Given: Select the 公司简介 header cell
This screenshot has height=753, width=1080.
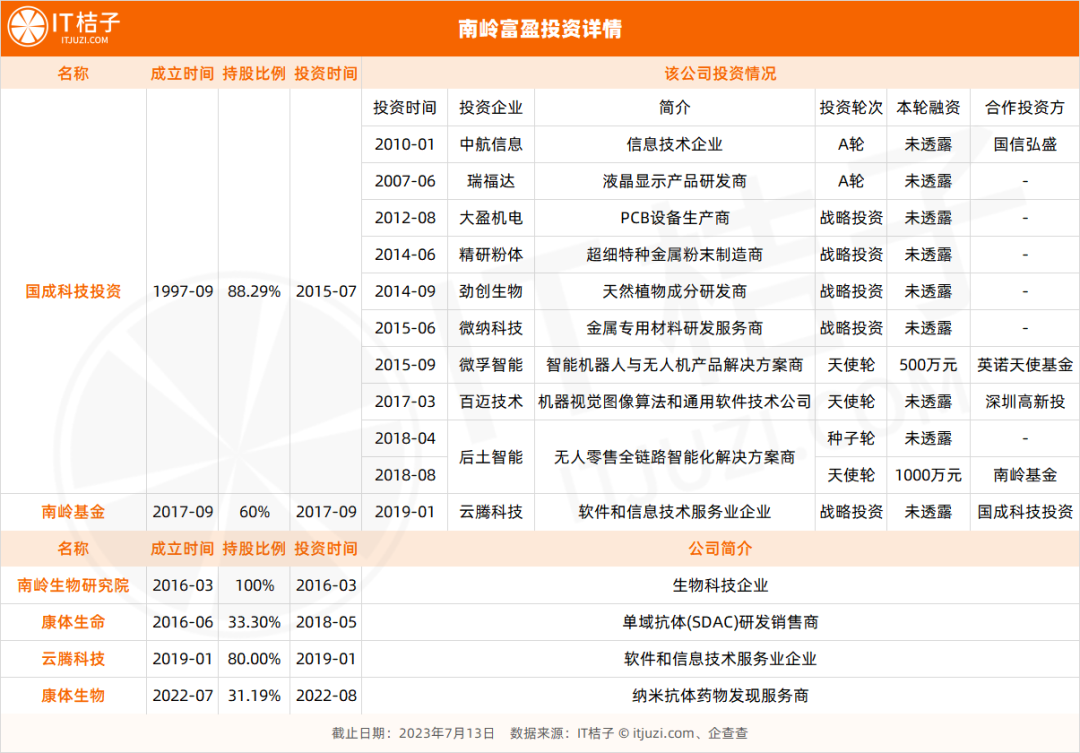Looking at the screenshot, I should coord(720,548).
